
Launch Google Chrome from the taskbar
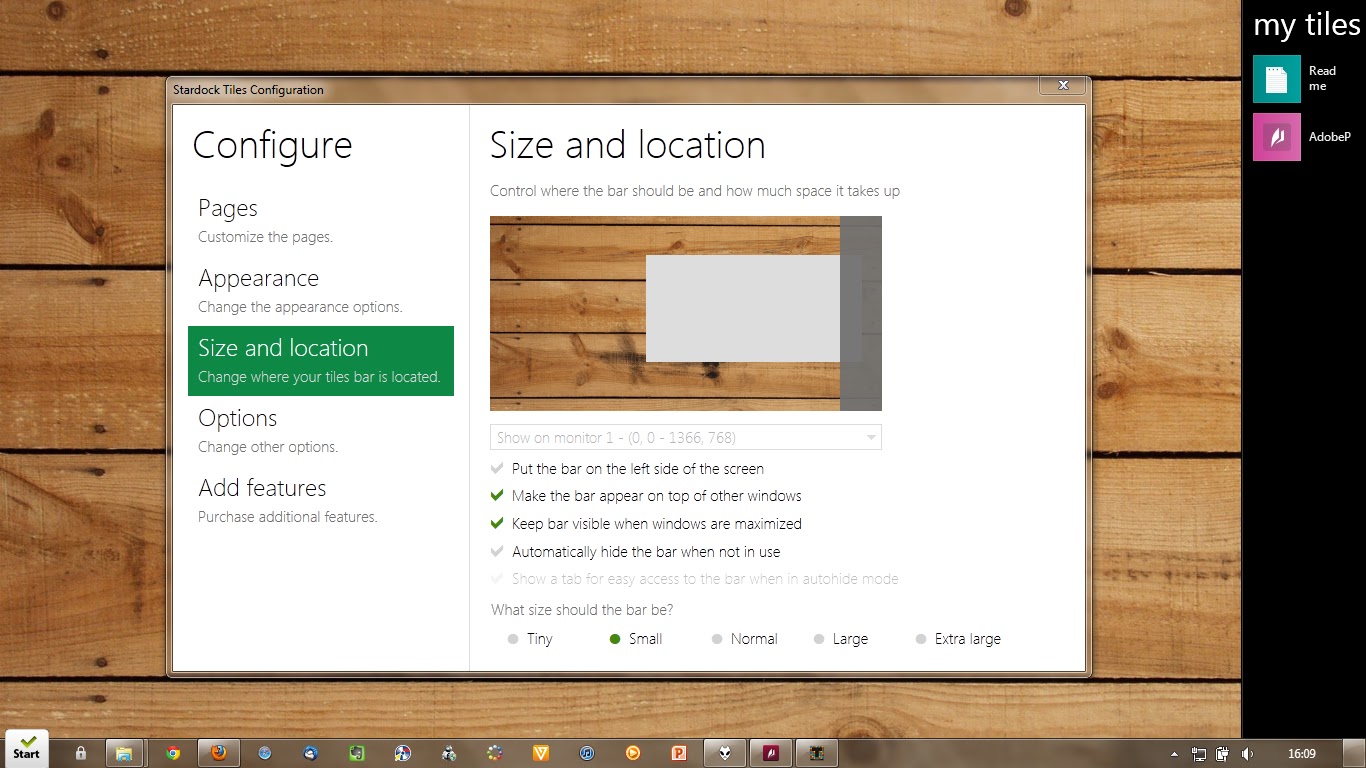point(173,753)
